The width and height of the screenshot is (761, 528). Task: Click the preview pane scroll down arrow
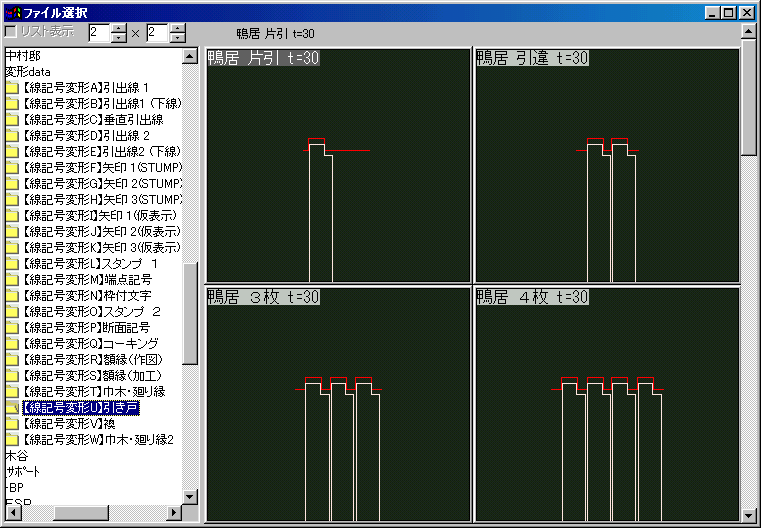749,514
